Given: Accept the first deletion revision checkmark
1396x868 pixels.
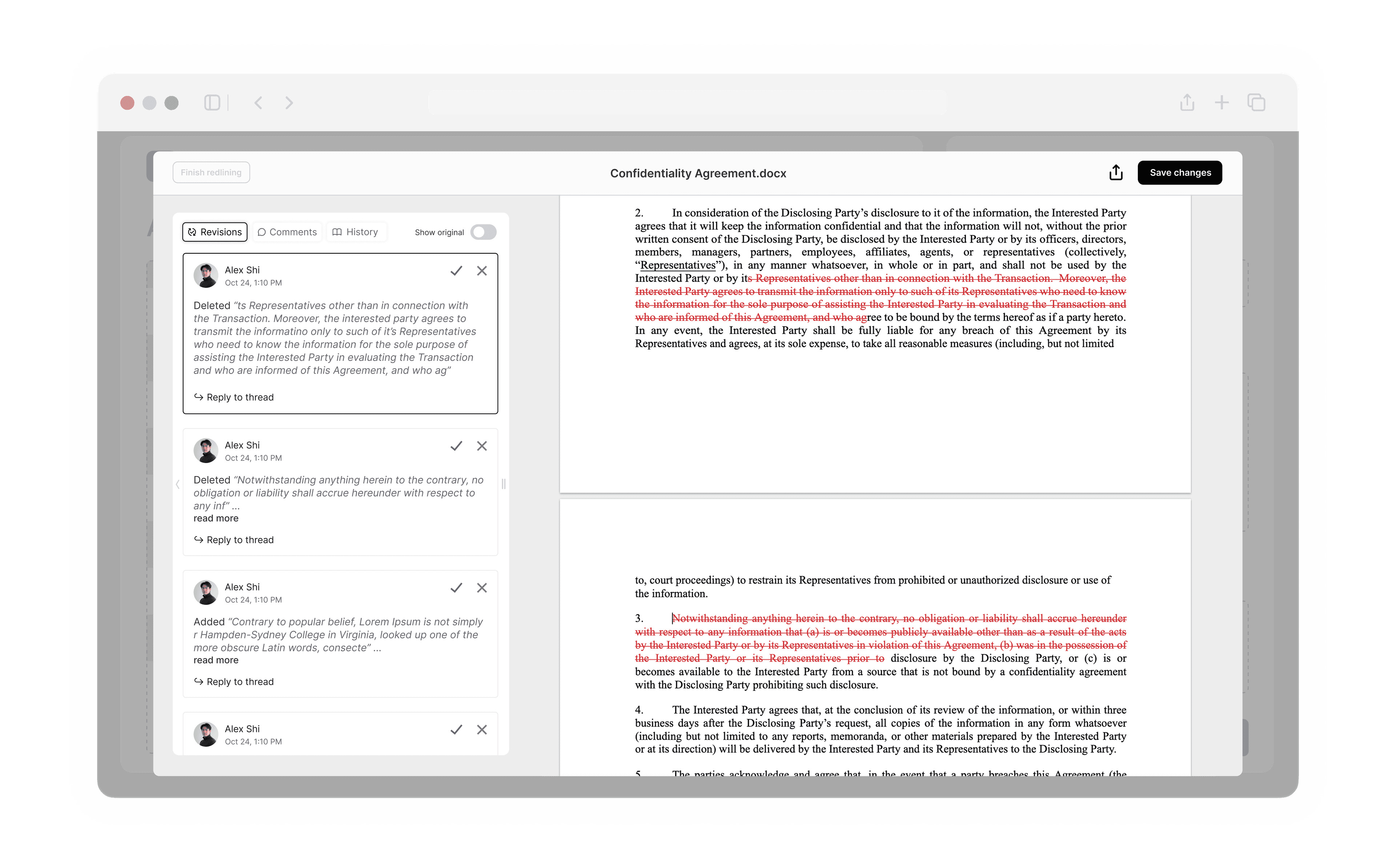Looking at the screenshot, I should pyautogui.click(x=456, y=271).
